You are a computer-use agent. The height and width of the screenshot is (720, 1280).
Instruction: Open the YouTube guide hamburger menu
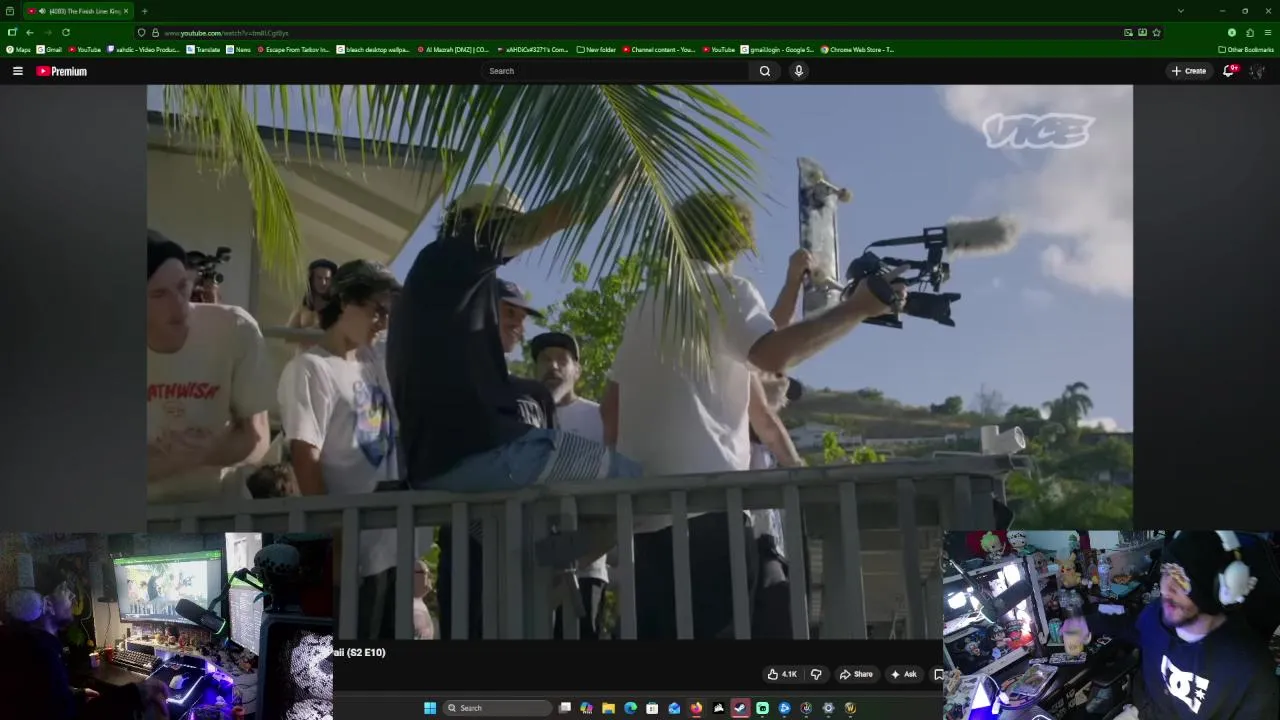point(17,71)
